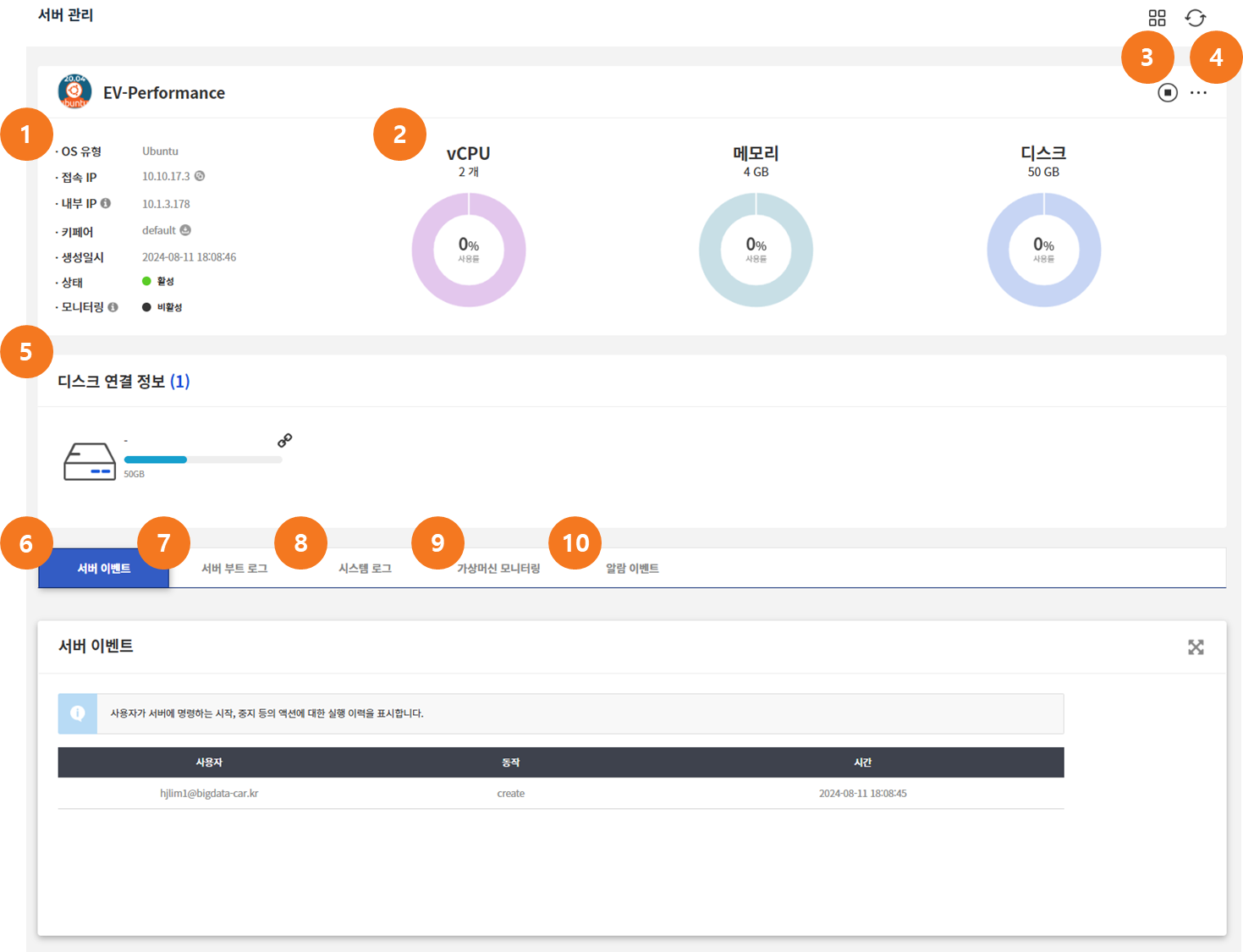Select the 서버 이벤트 tab

pos(104,569)
